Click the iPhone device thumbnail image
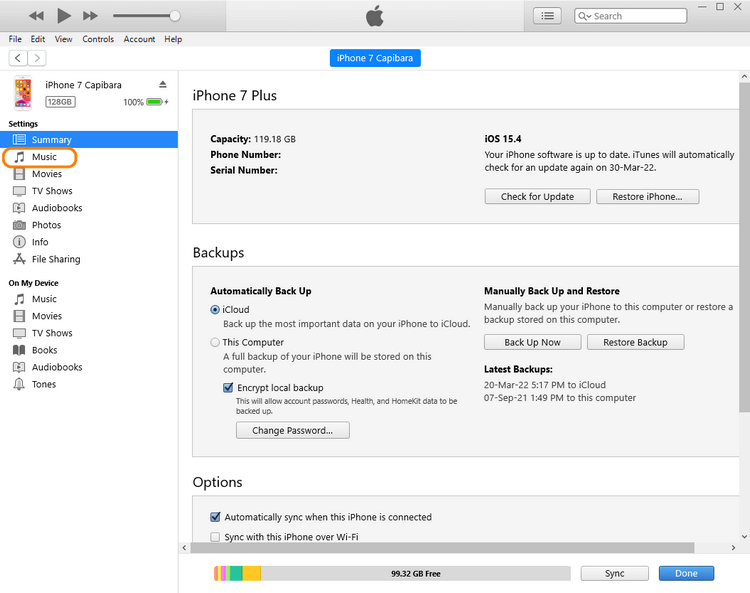Image resolution: width=750 pixels, height=593 pixels. click(22, 93)
